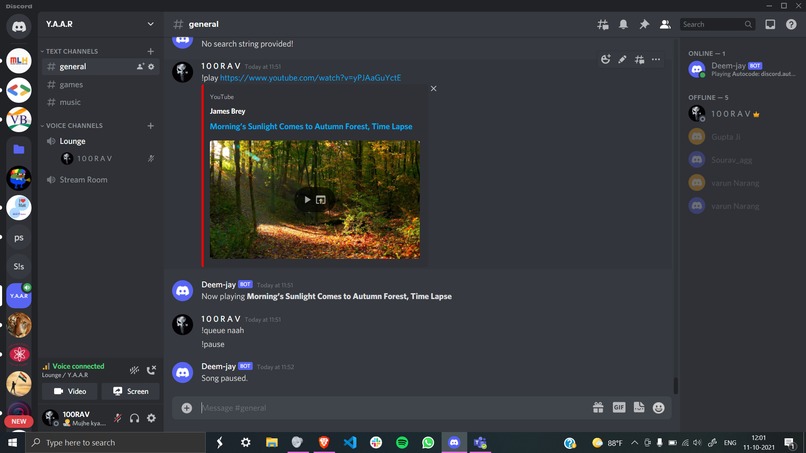Open WhatsApp from the taskbar
The height and width of the screenshot is (453, 806).
click(428, 443)
